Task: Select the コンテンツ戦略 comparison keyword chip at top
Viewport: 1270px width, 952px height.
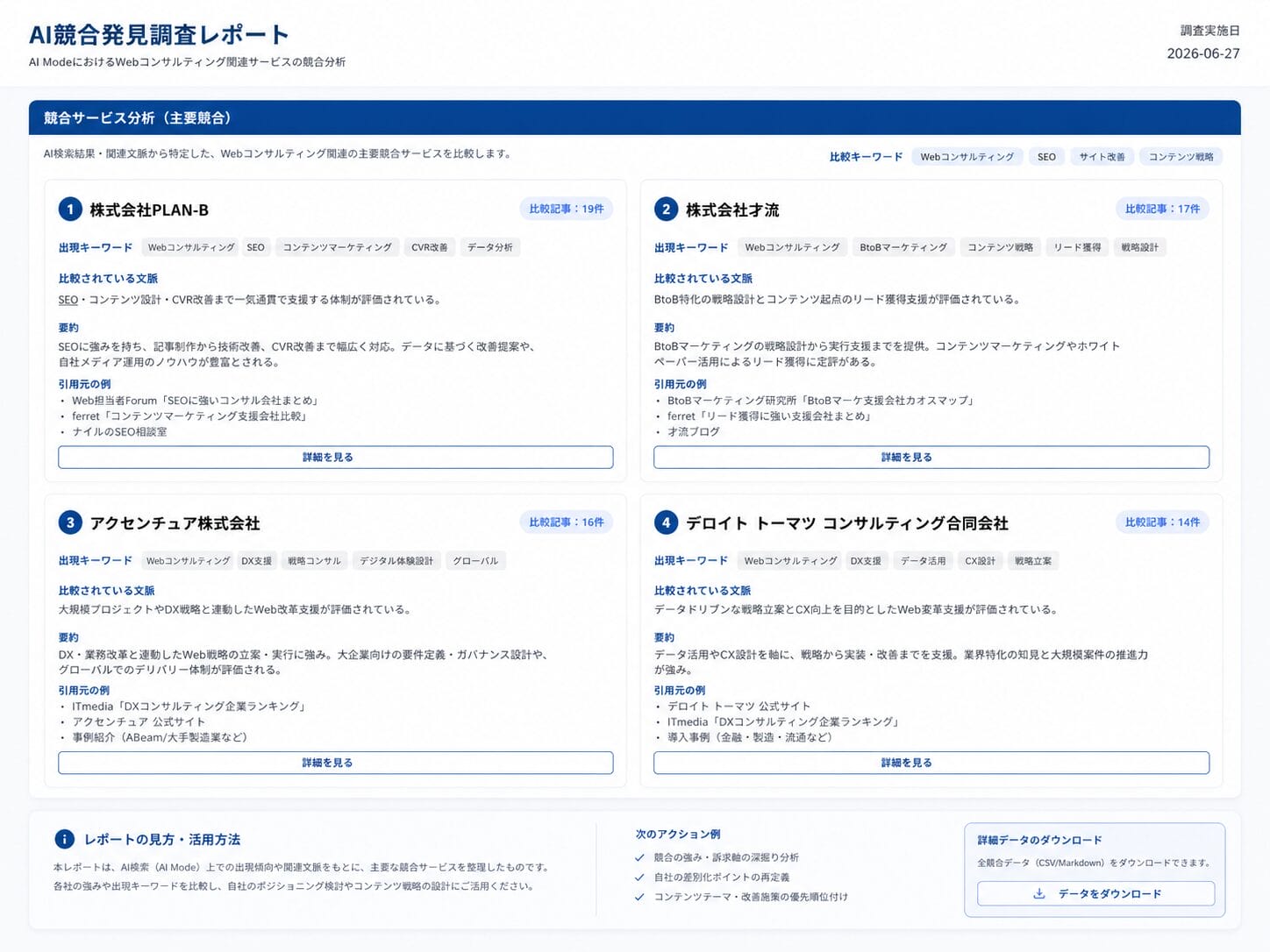Action: (x=1181, y=157)
